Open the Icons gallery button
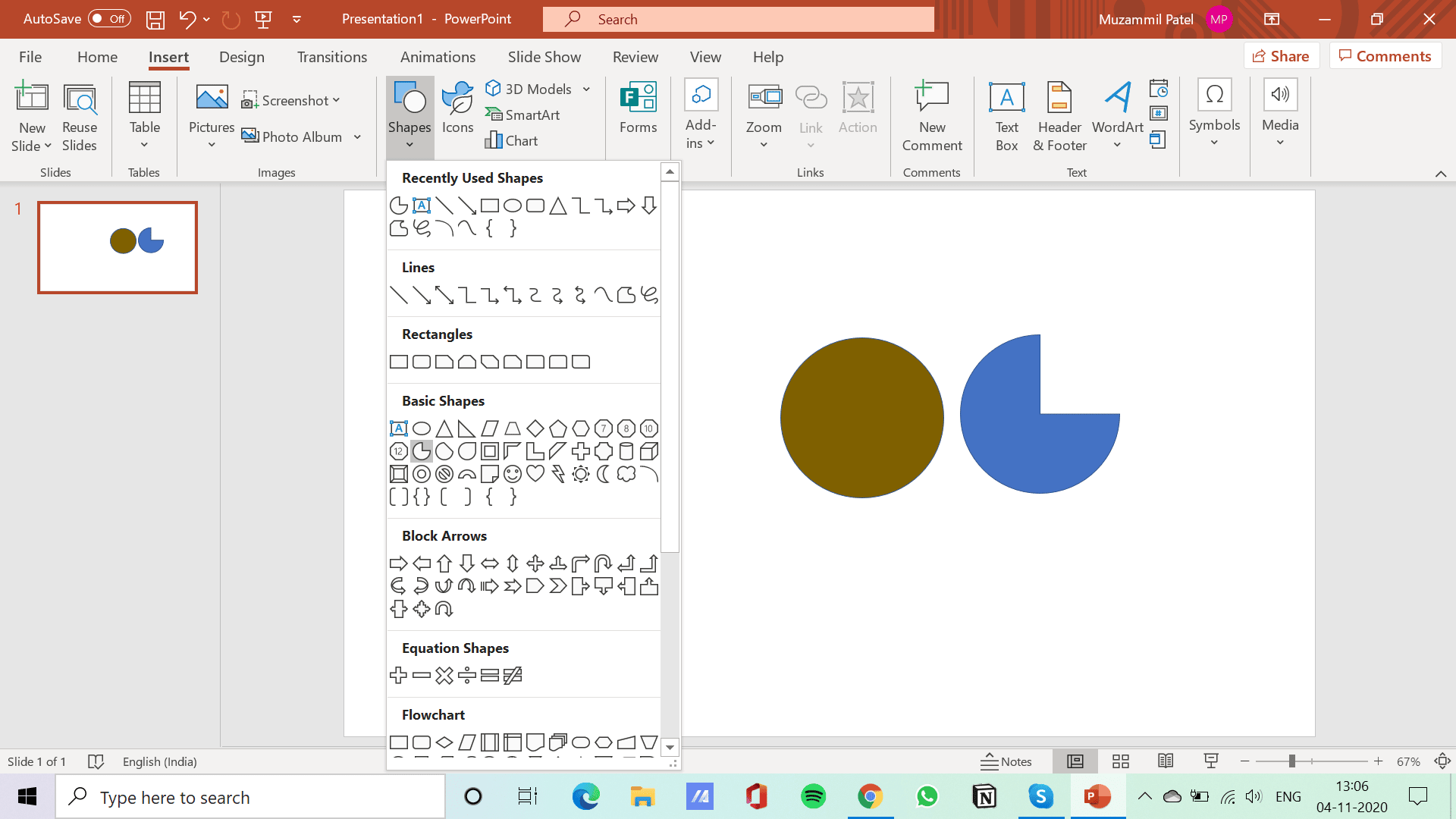 click(x=457, y=108)
